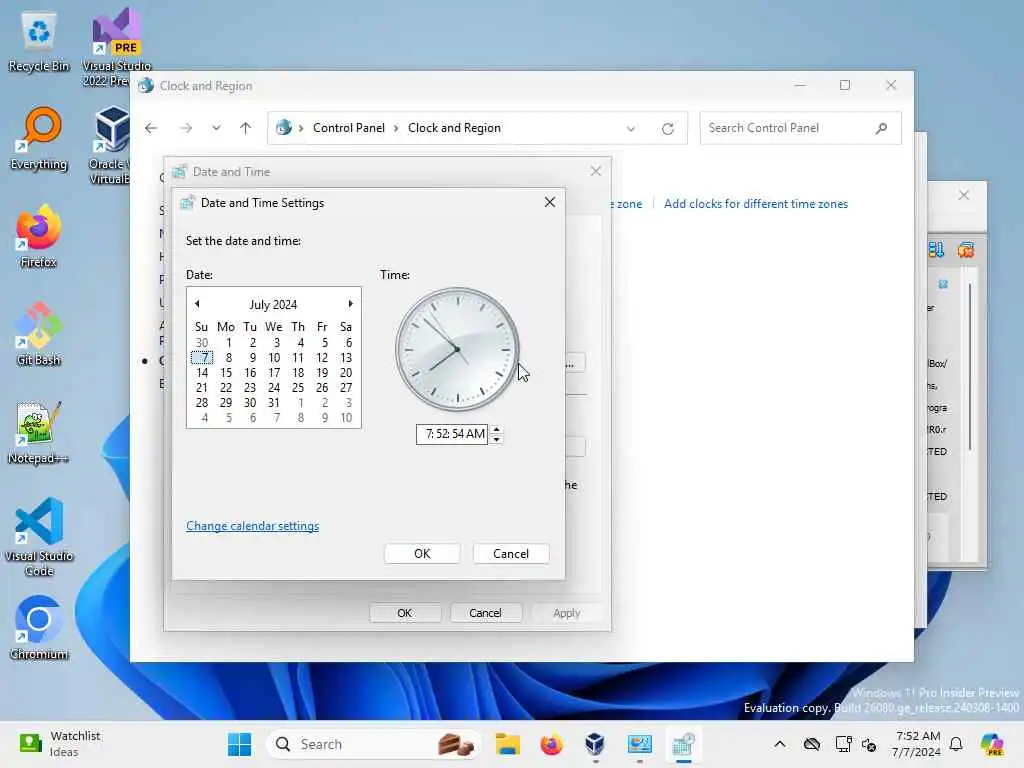Go up one level in Control Panel
1024x768 pixels.
coord(246,128)
